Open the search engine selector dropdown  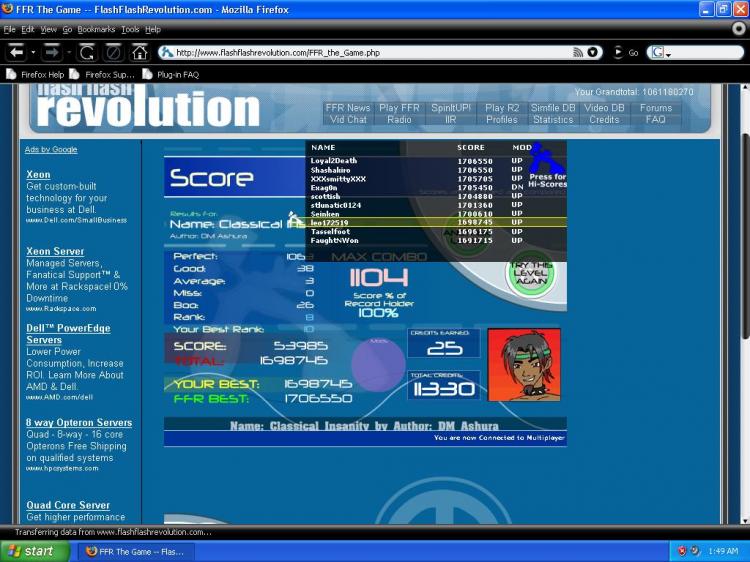[x=661, y=53]
